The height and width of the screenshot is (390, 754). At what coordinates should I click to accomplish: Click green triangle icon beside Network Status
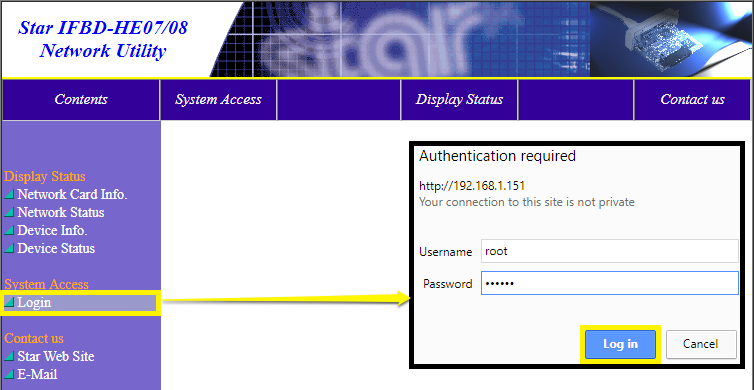9,213
